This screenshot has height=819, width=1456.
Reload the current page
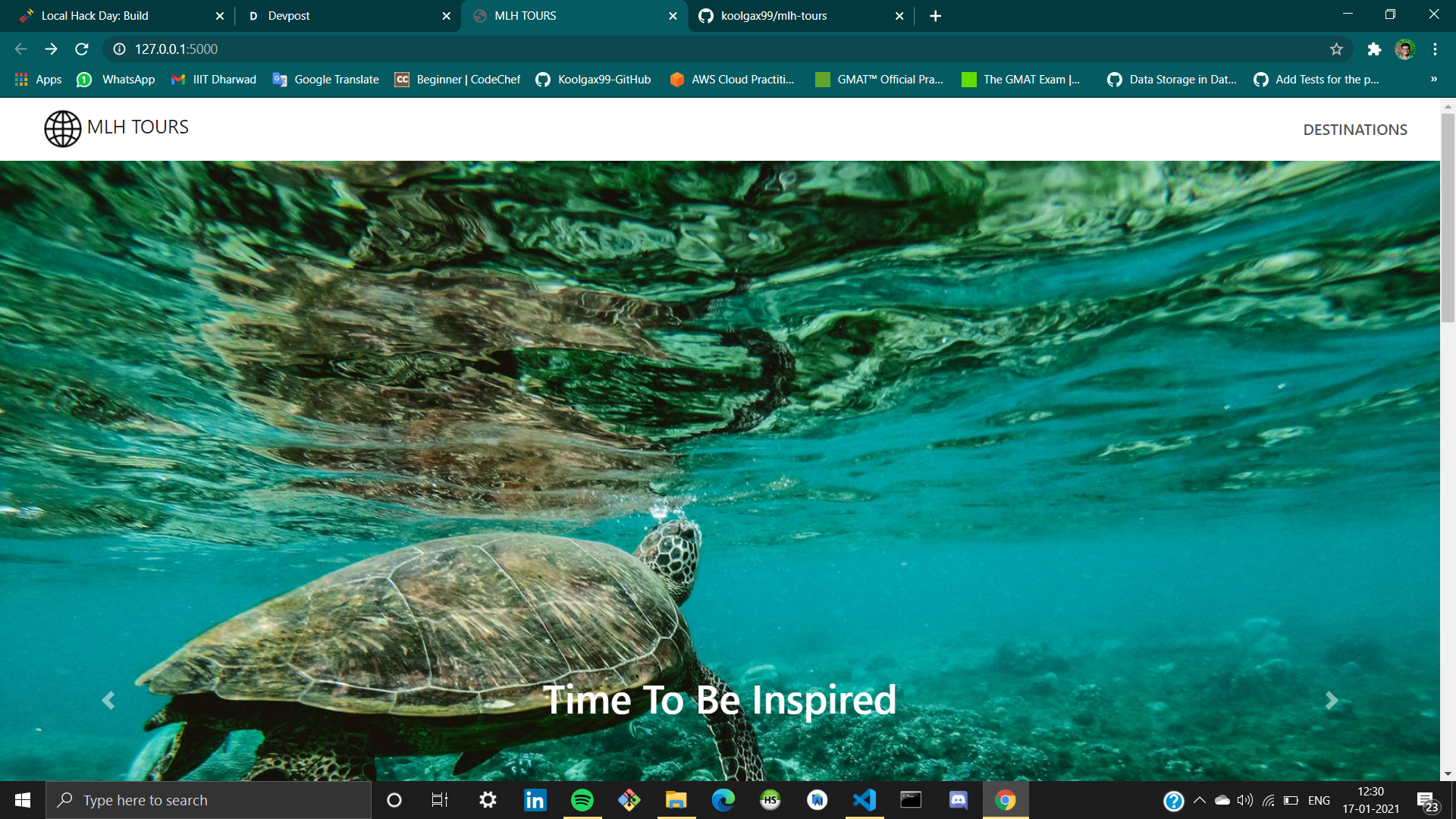82,49
